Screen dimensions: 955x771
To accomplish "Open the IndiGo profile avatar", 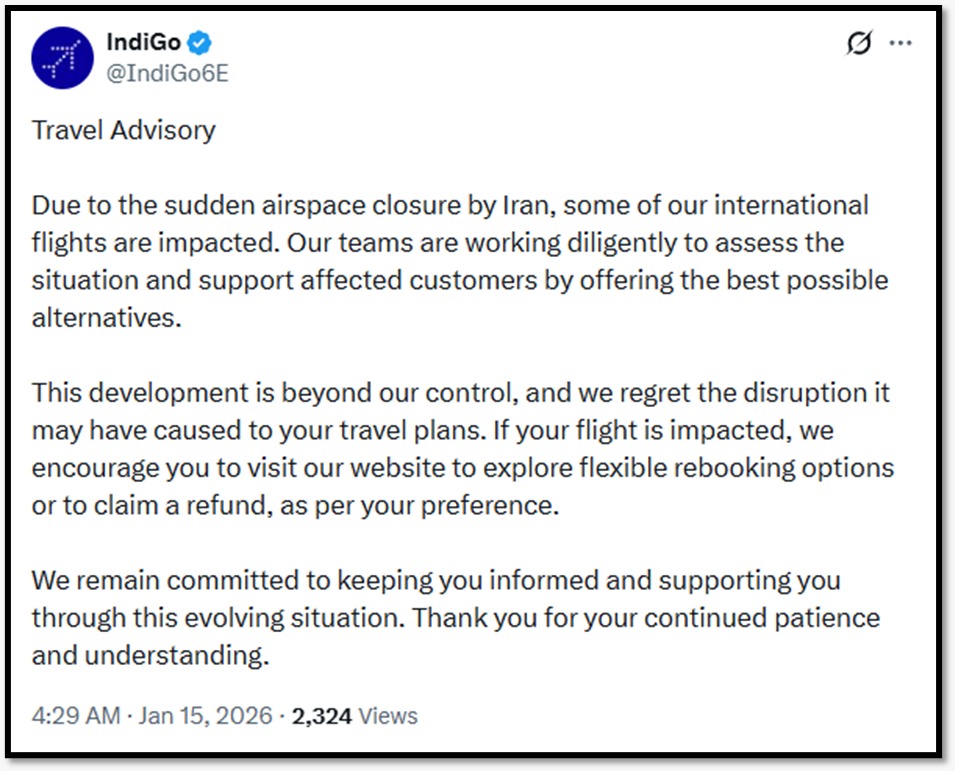I will (x=62, y=58).
